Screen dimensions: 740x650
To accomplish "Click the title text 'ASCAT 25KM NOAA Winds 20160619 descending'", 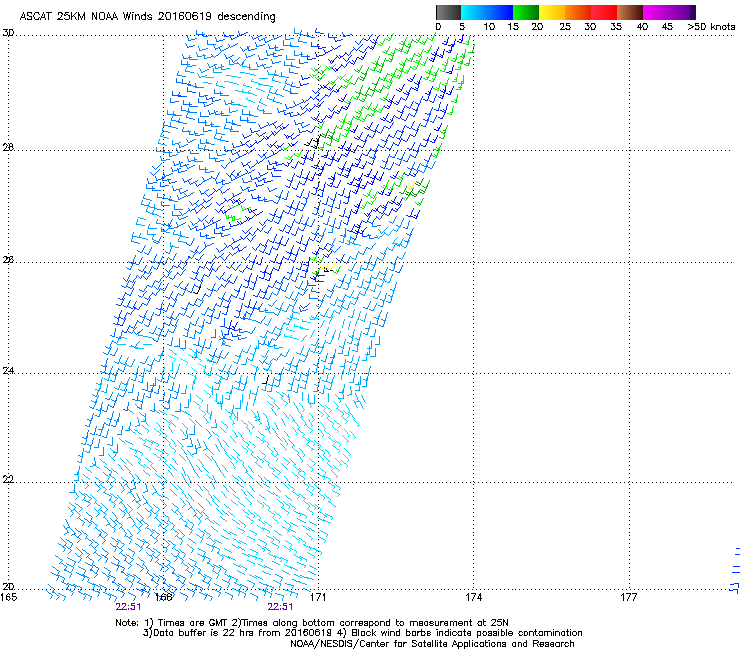I will (147, 17).
